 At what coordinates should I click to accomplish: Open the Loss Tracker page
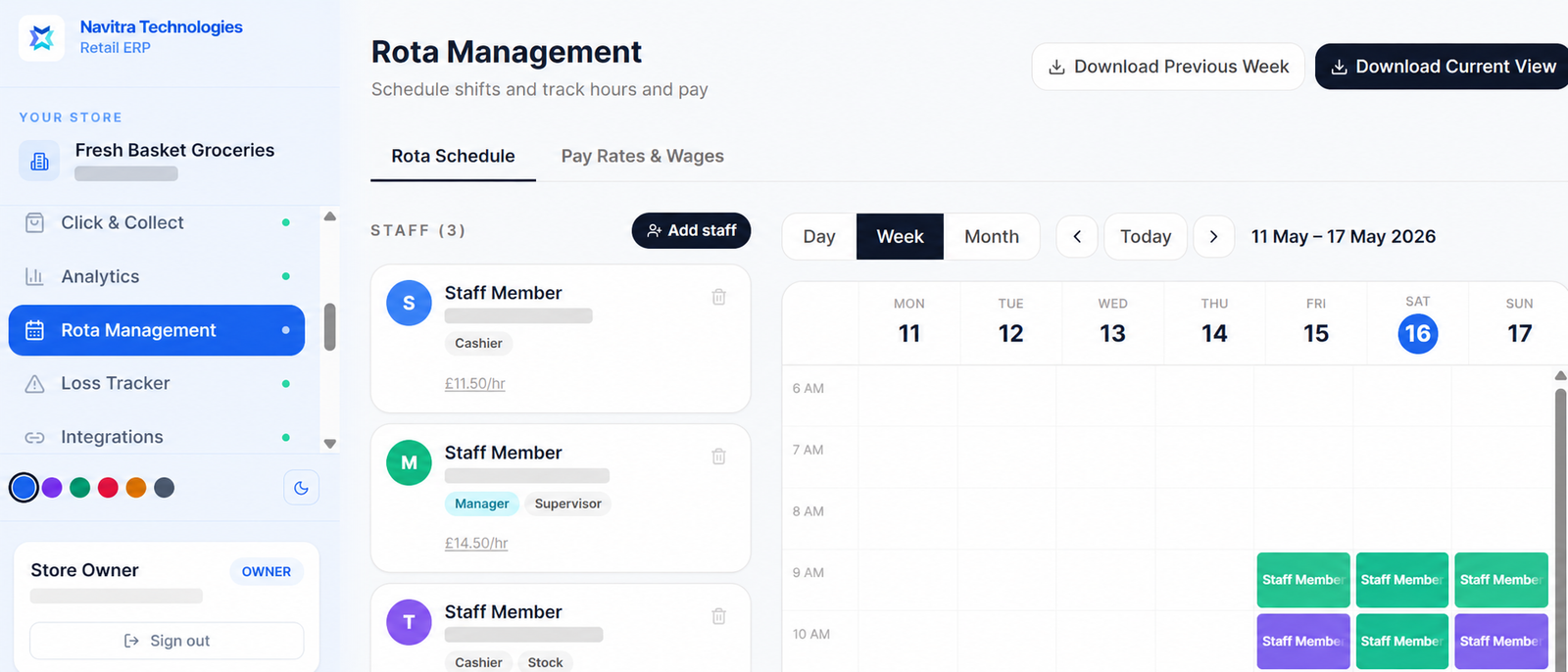[157, 383]
